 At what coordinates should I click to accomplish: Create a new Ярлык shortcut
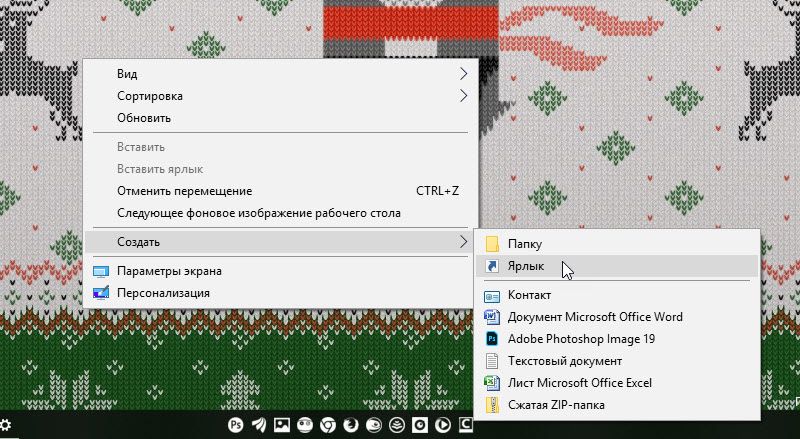pos(526,266)
